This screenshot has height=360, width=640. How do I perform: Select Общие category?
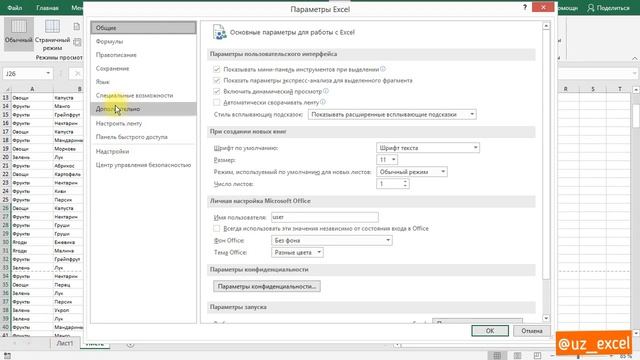[x=143, y=28]
